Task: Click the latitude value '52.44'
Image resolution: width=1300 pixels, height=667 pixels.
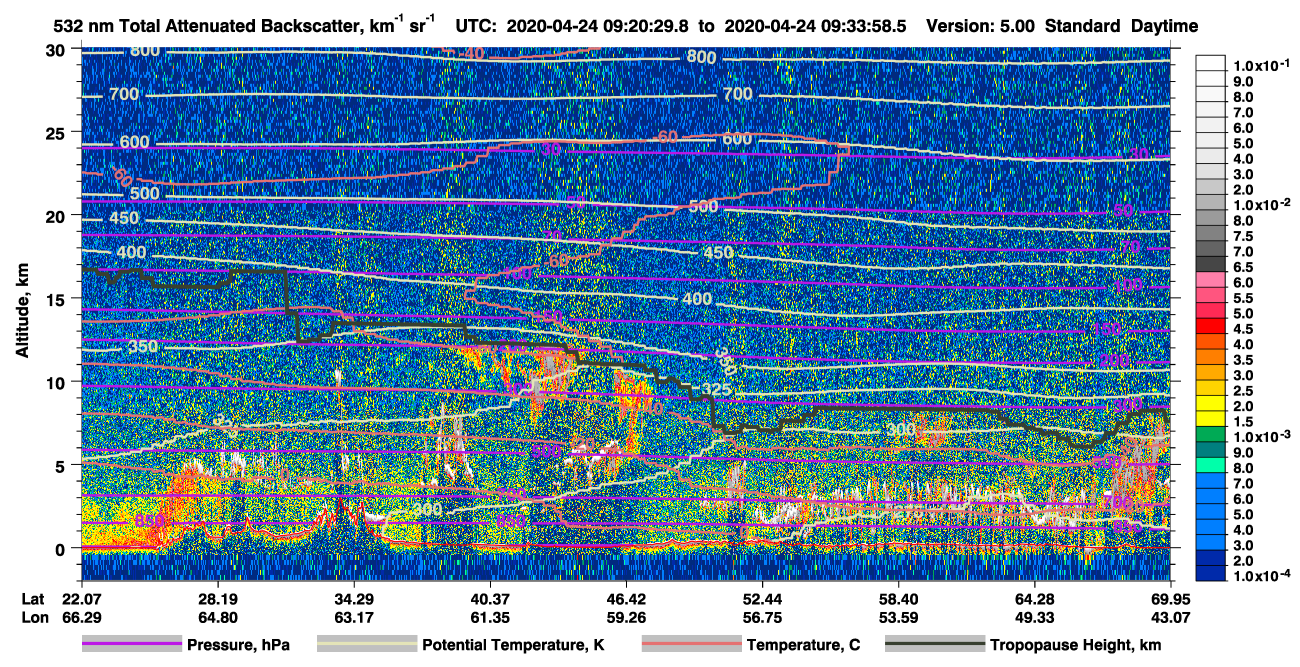Action: [762, 599]
